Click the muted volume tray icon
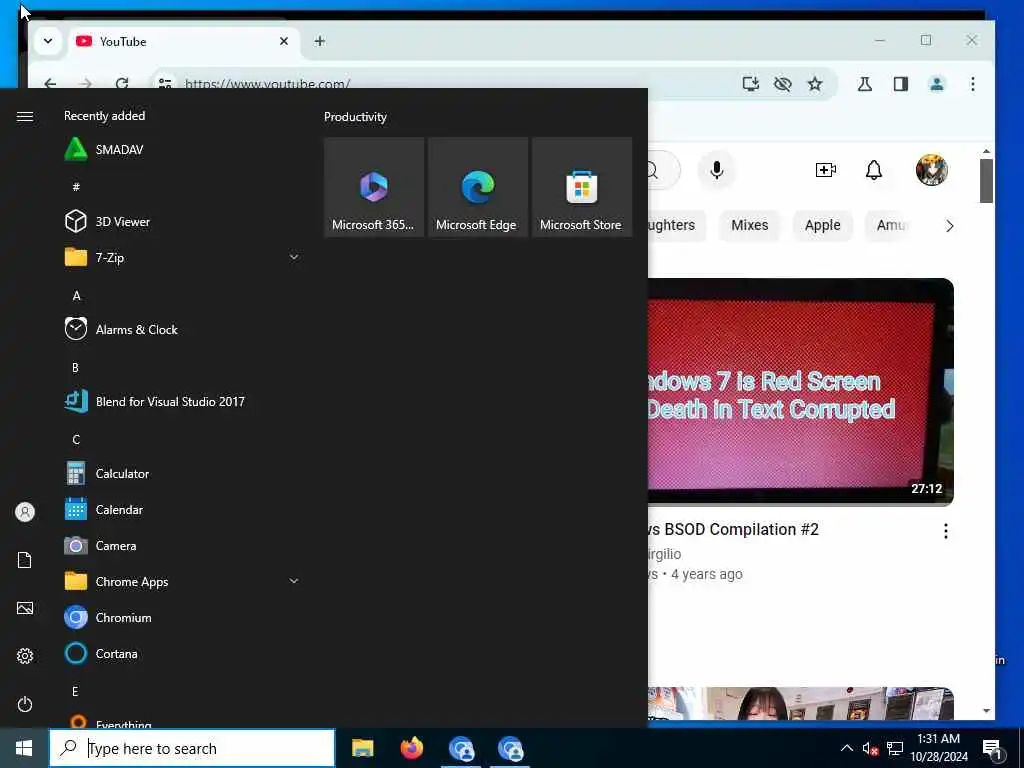This screenshot has height=768, width=1024. click(870, 749)
